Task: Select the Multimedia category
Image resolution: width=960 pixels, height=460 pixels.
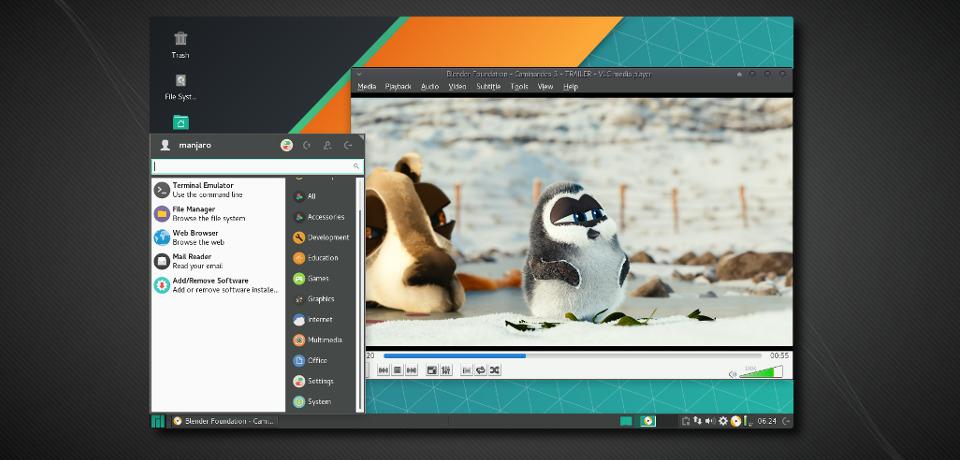Action: (321, 340)
